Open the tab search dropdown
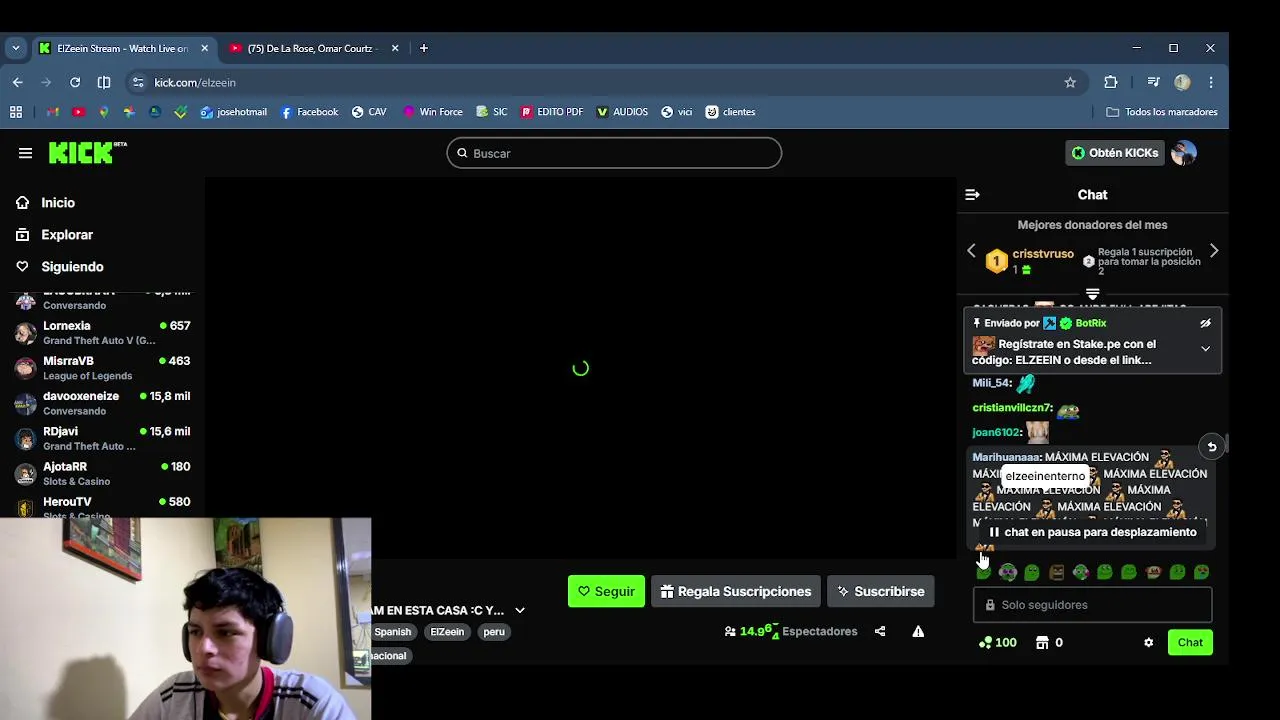This screenshot has height=720, width=1280. click(15, 48)
